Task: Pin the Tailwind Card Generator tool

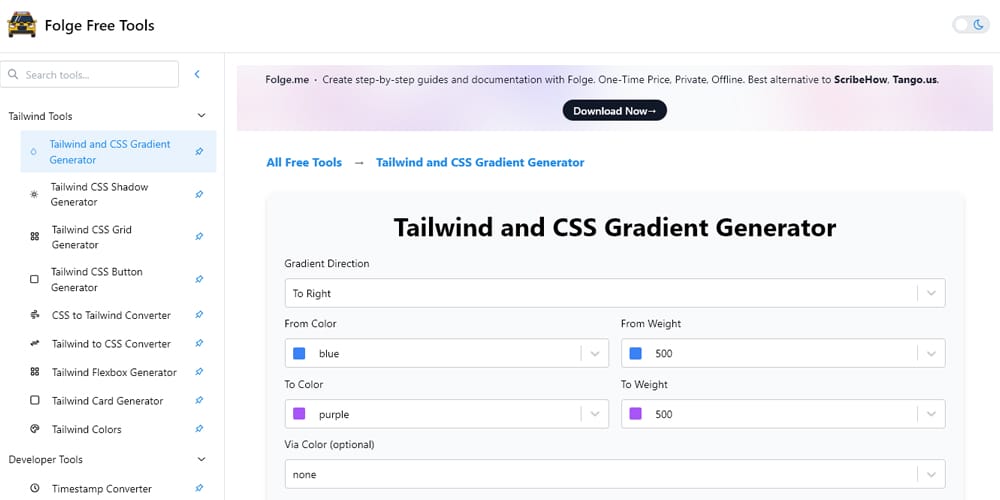Action: [x=199, y=401]
